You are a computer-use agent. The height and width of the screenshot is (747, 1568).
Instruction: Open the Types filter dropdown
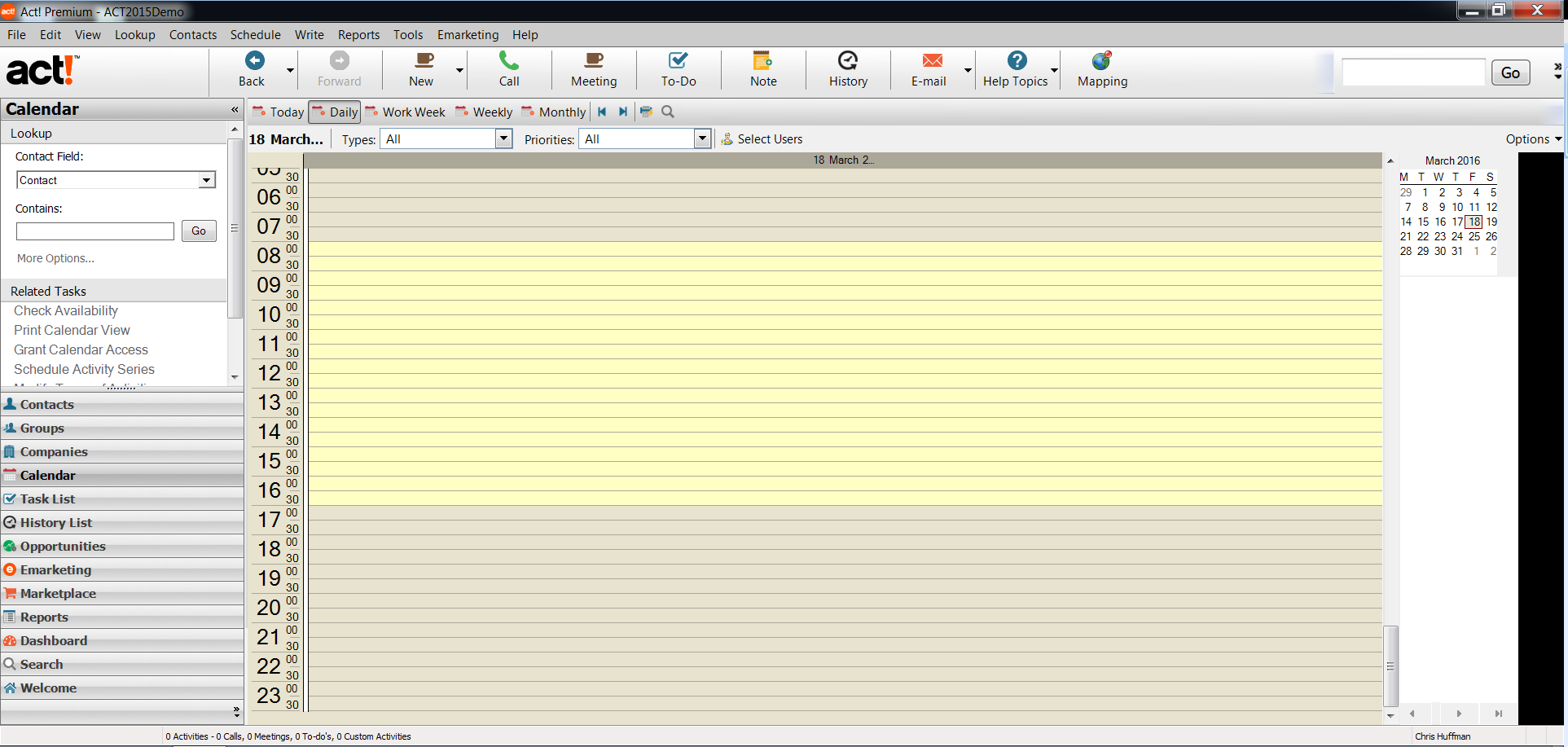[x=503, y=138]
